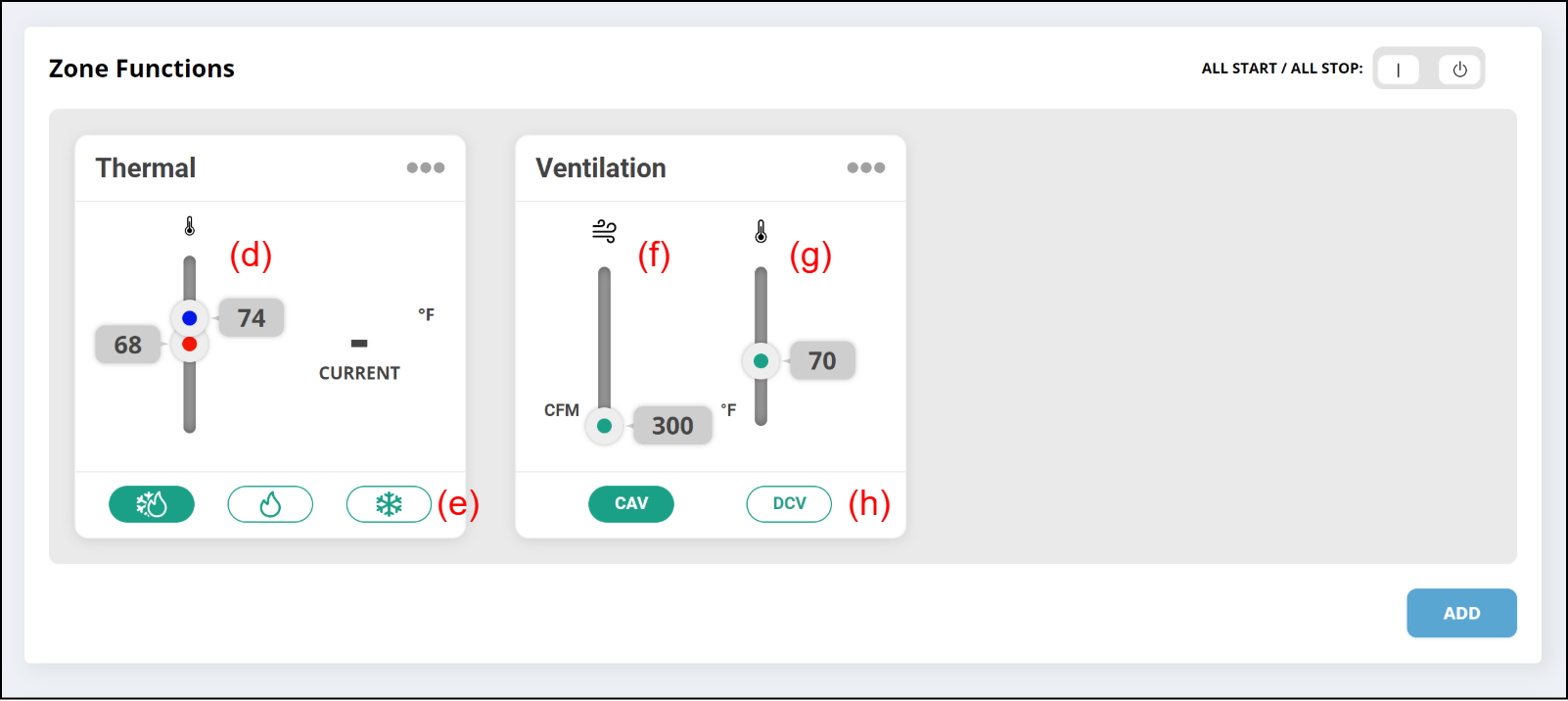Click the CFM airflow slider handle

coord(604,426)
